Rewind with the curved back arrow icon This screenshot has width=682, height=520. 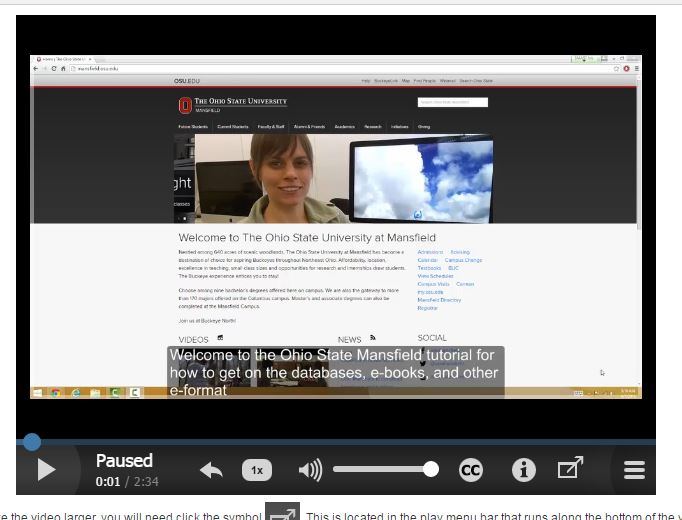point(211,470)
